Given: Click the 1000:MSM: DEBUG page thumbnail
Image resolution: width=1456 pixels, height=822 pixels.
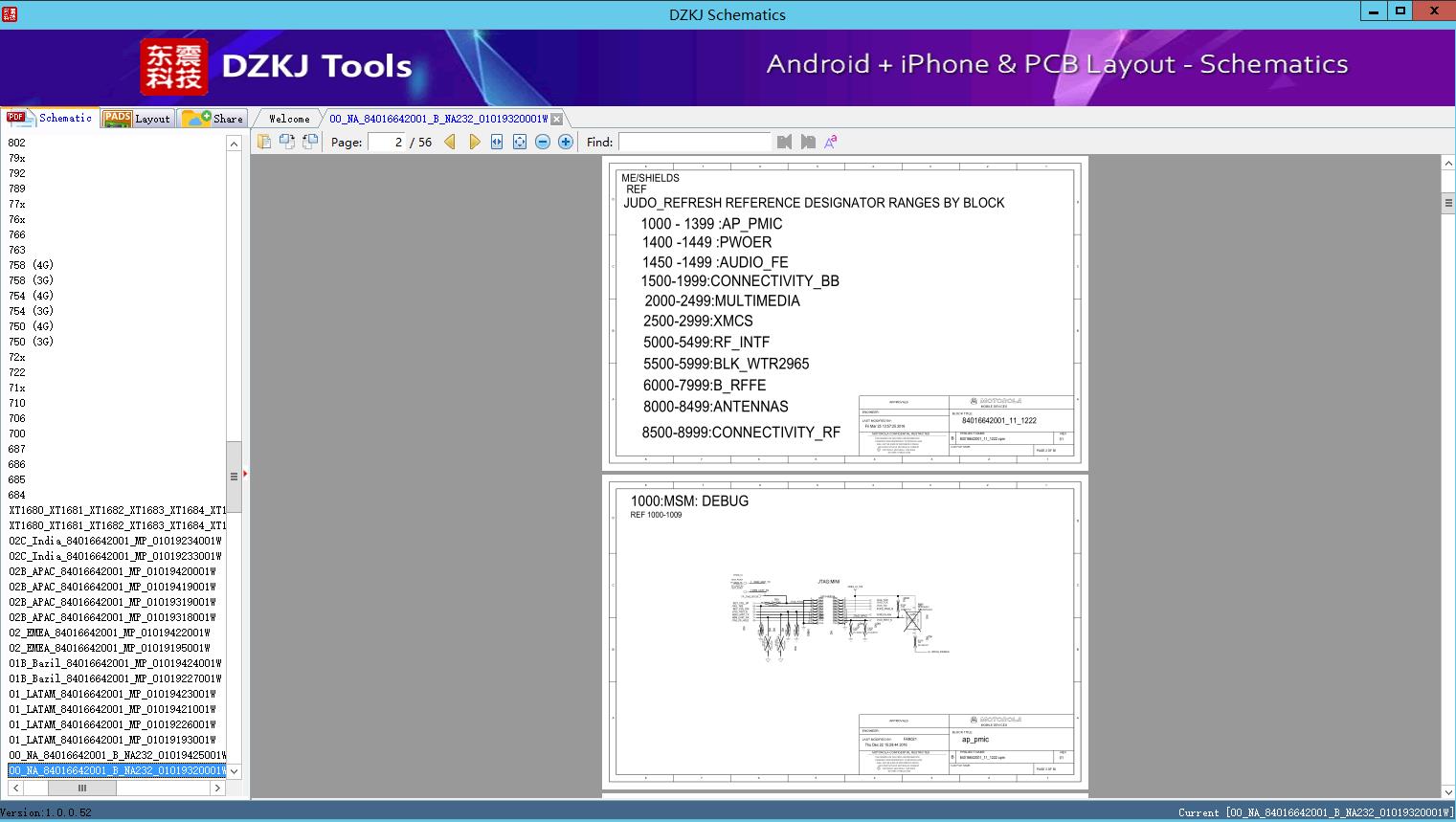Looking at the screenshot, I should click(x=845, y=632).
